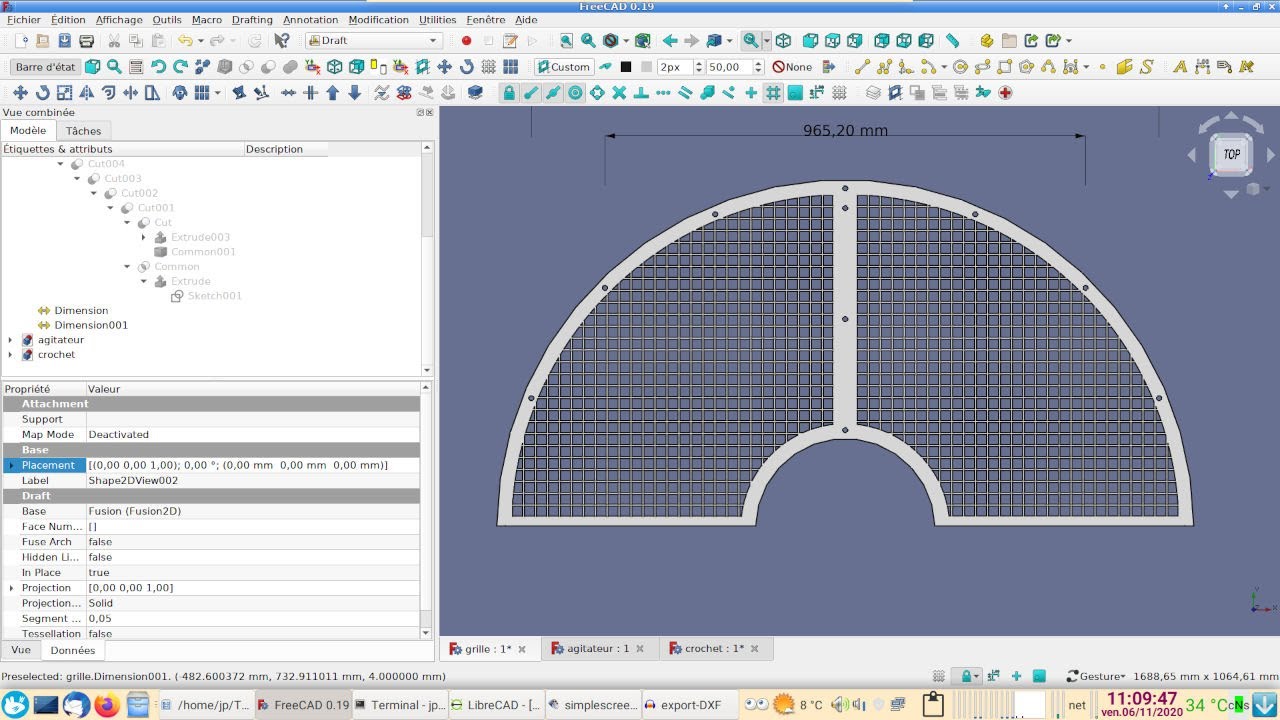The image size is (1280, 720).
Task: Toggle snap to endpoint
Action: [x=531, y=93]
